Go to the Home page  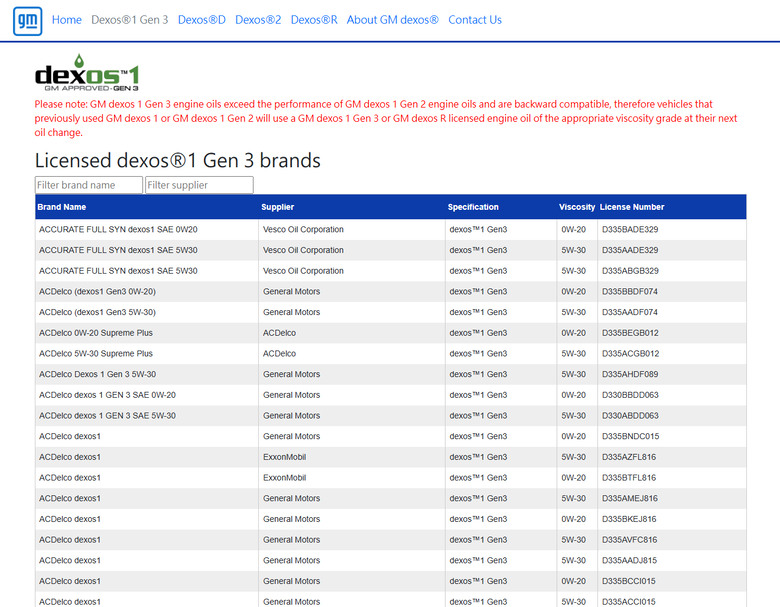(x=67, y=20)
